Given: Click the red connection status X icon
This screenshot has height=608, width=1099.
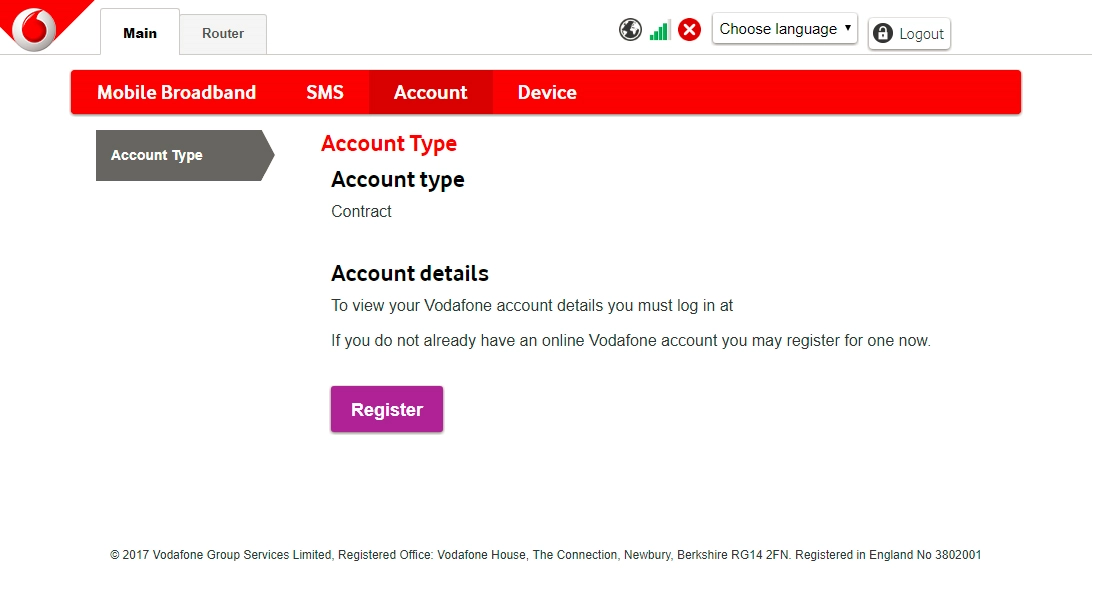Looking at the screenshot, I should pyautogui.click(x=689, y=29).
